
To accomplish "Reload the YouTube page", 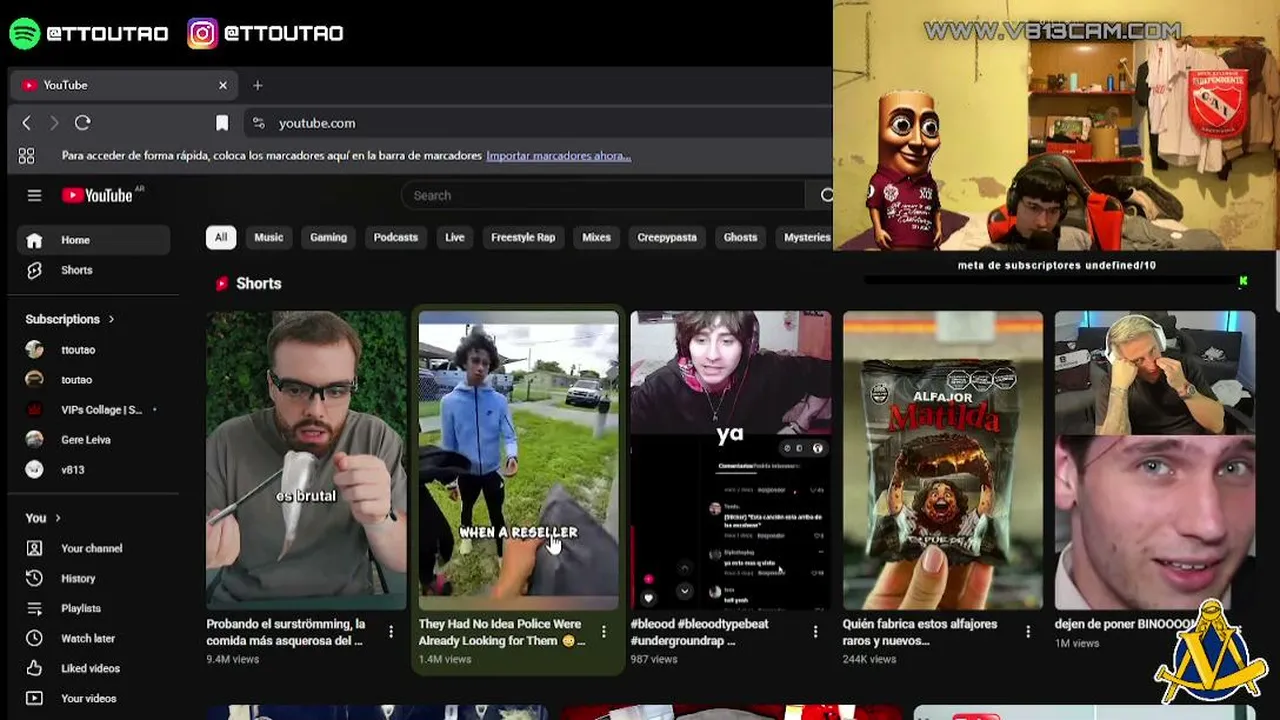I will (x=83, y=123).
